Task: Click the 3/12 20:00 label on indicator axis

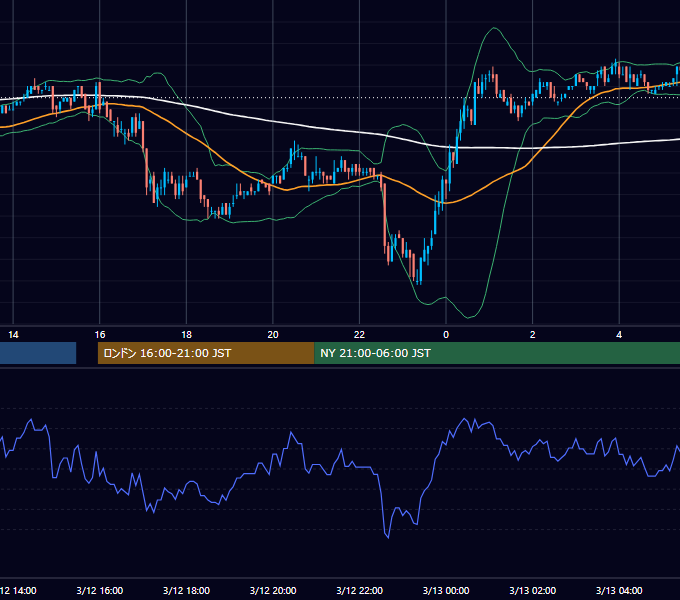Action: [273, 590]
